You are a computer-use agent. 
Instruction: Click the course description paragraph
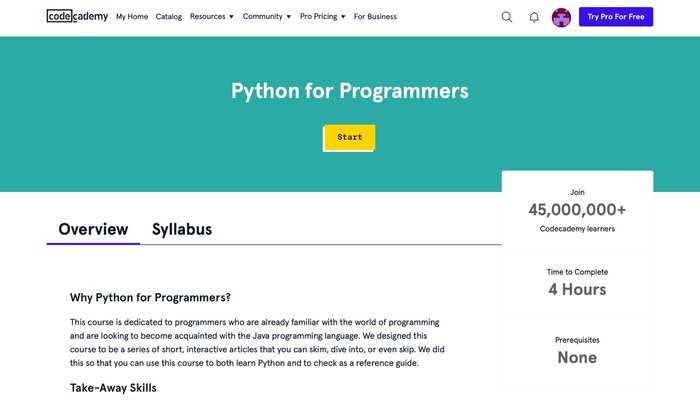click(257, 342)
